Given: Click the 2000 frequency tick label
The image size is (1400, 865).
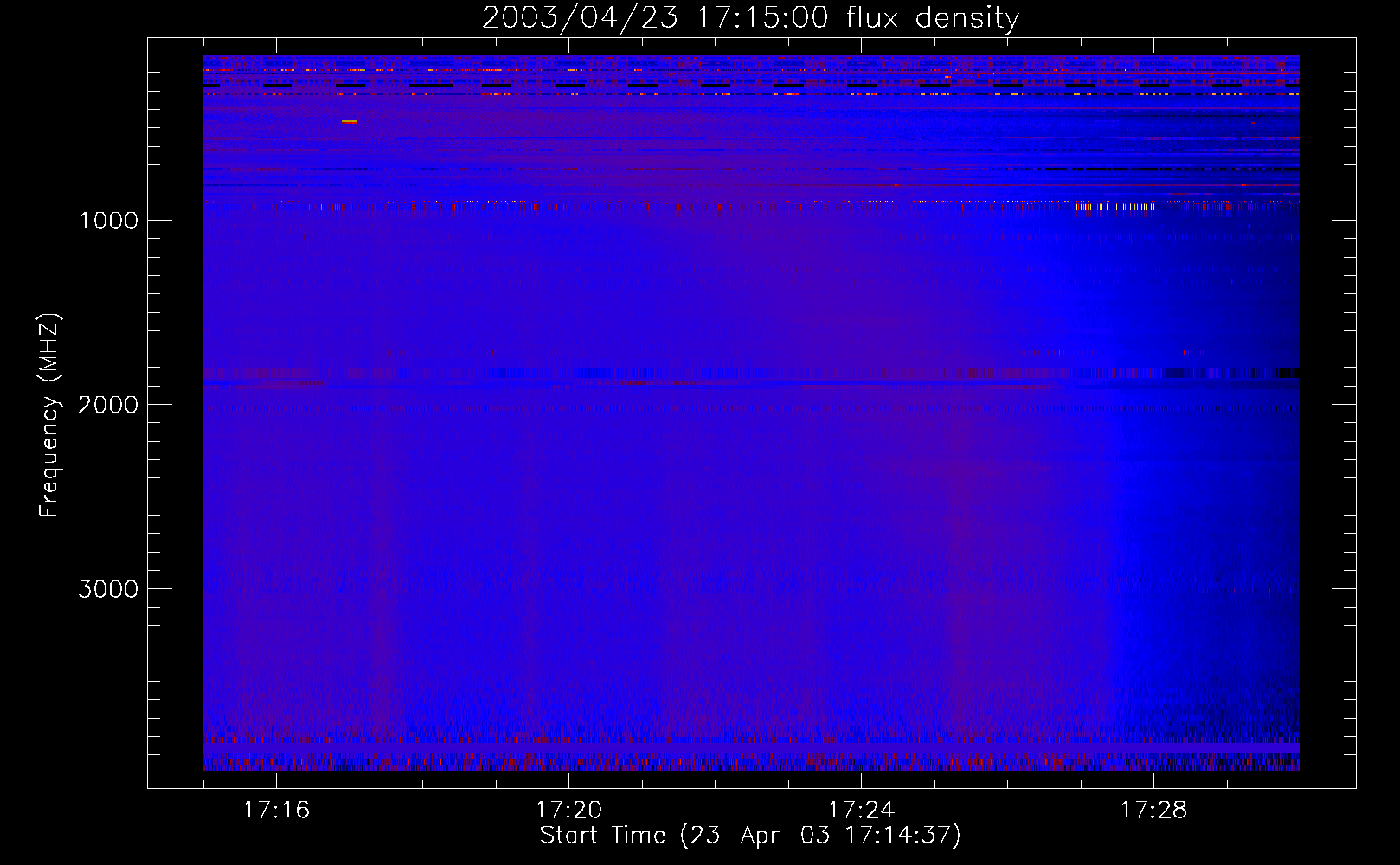Looking at the screenshot, I should pyautogui.click(x=108, y=405).
